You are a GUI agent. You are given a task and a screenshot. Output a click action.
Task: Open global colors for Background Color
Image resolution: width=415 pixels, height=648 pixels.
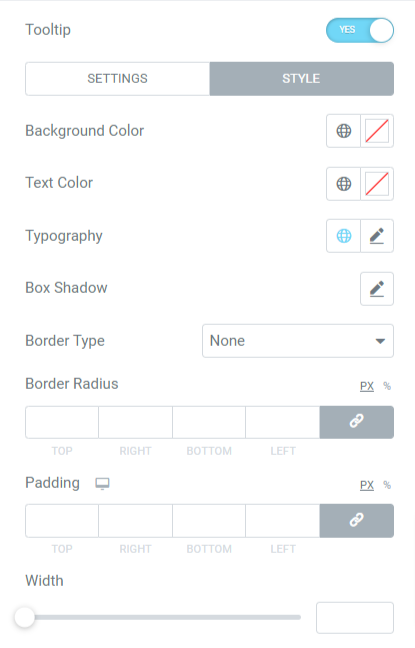pyautogui.click(x=343, y=131)
